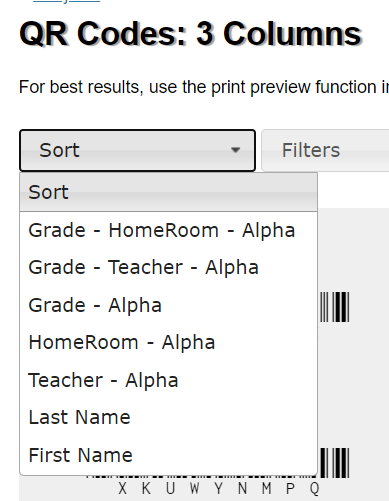Select the default Sort option in the list
389x501 pixels.
click(x=168, y=192)
